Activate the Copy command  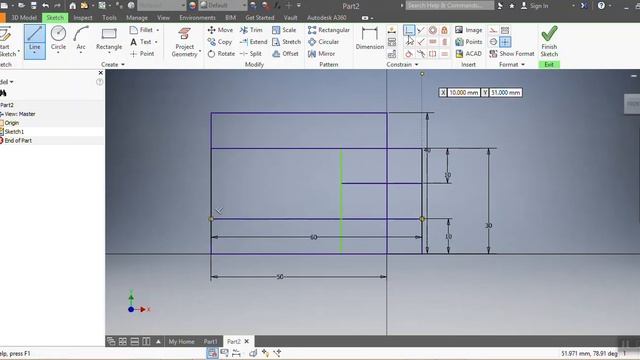click(x=220, y=42)
